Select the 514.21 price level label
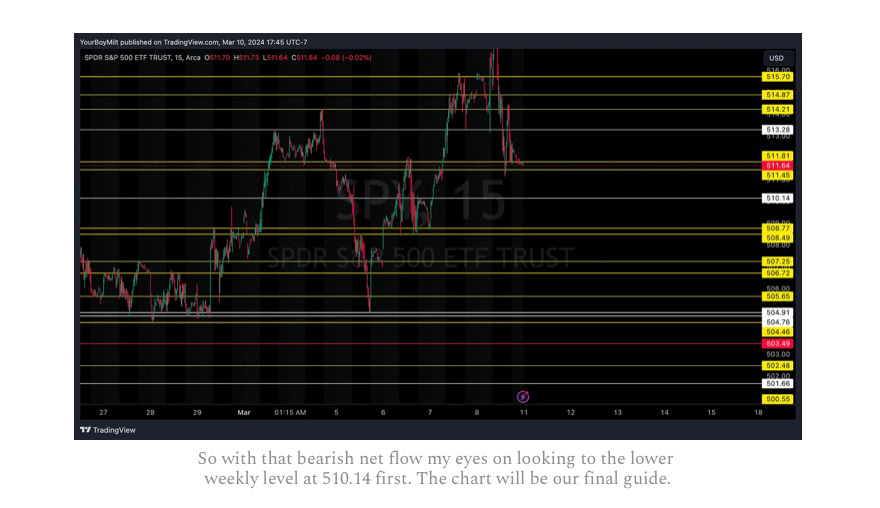Viewport: 880px width, 508px height. click(777, 109)
